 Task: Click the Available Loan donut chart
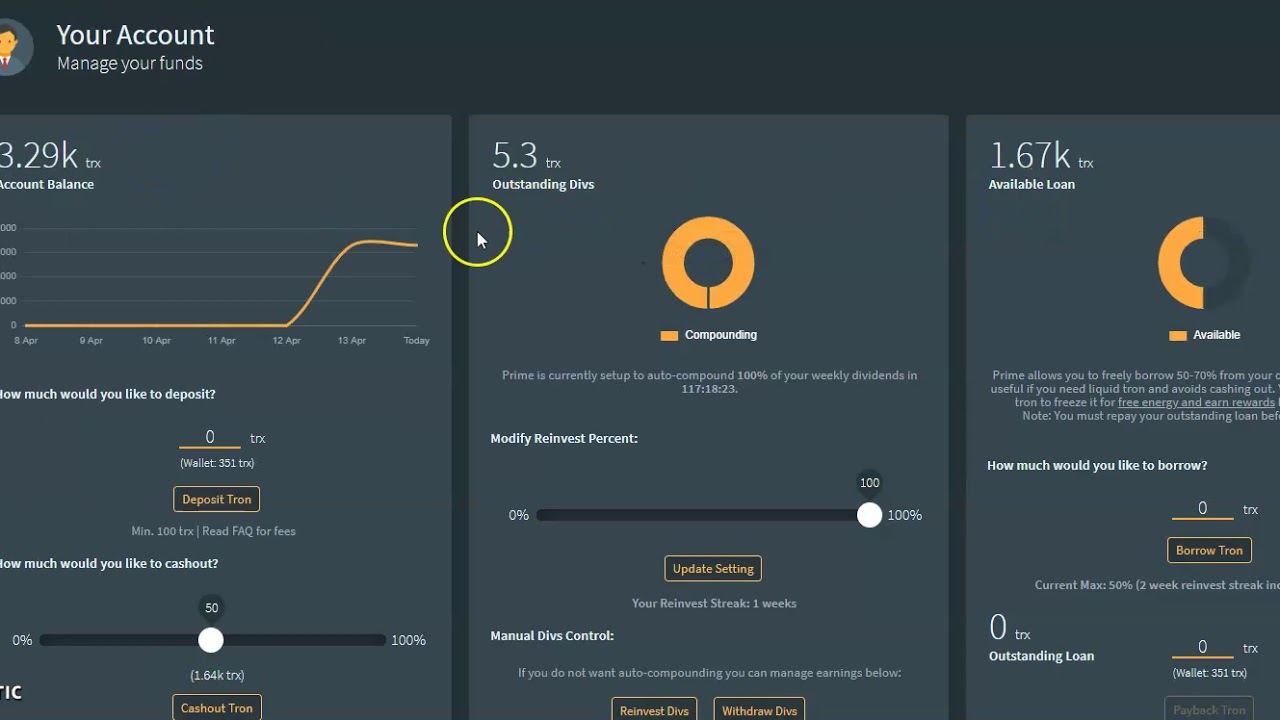[1204, 263]
